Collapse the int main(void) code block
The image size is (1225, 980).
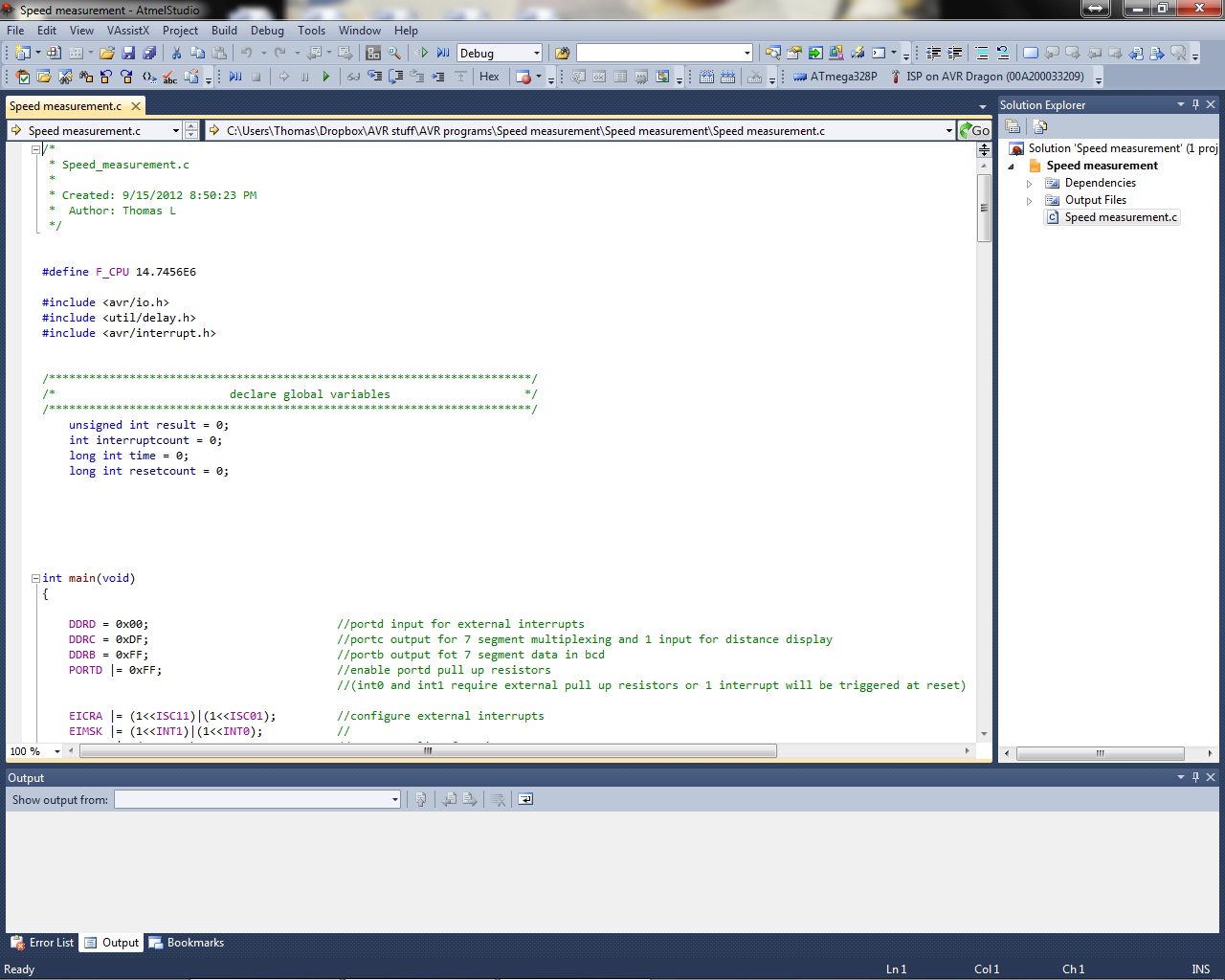click(x=35, y=578)
